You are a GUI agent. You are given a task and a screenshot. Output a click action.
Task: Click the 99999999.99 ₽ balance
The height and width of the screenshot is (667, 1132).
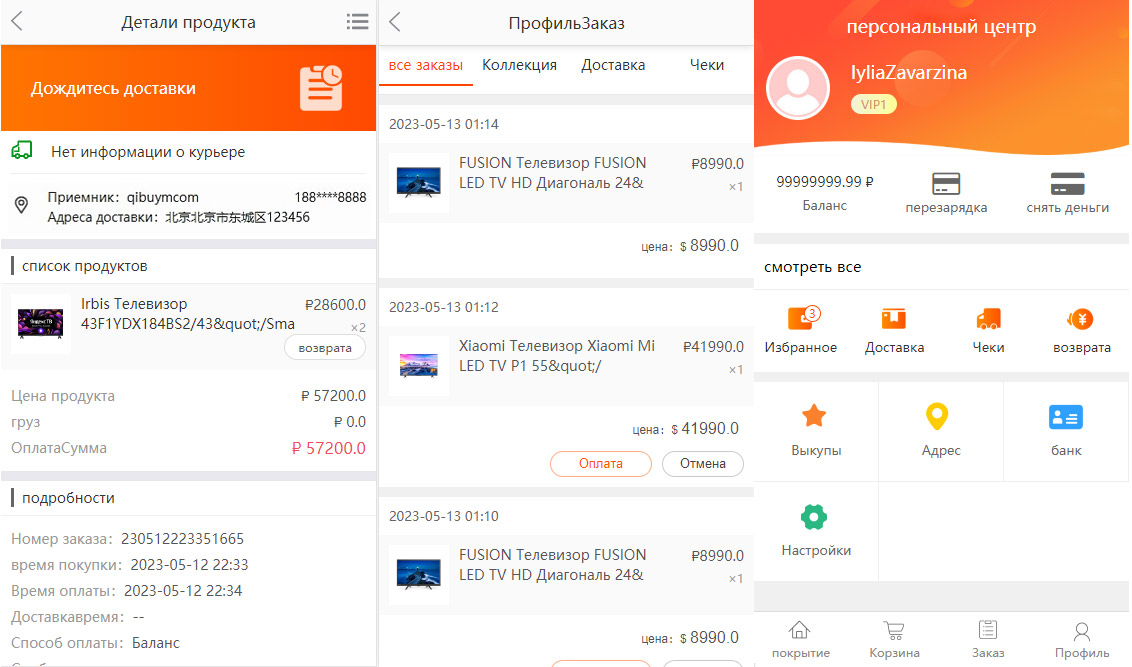[x=824, y=182]
